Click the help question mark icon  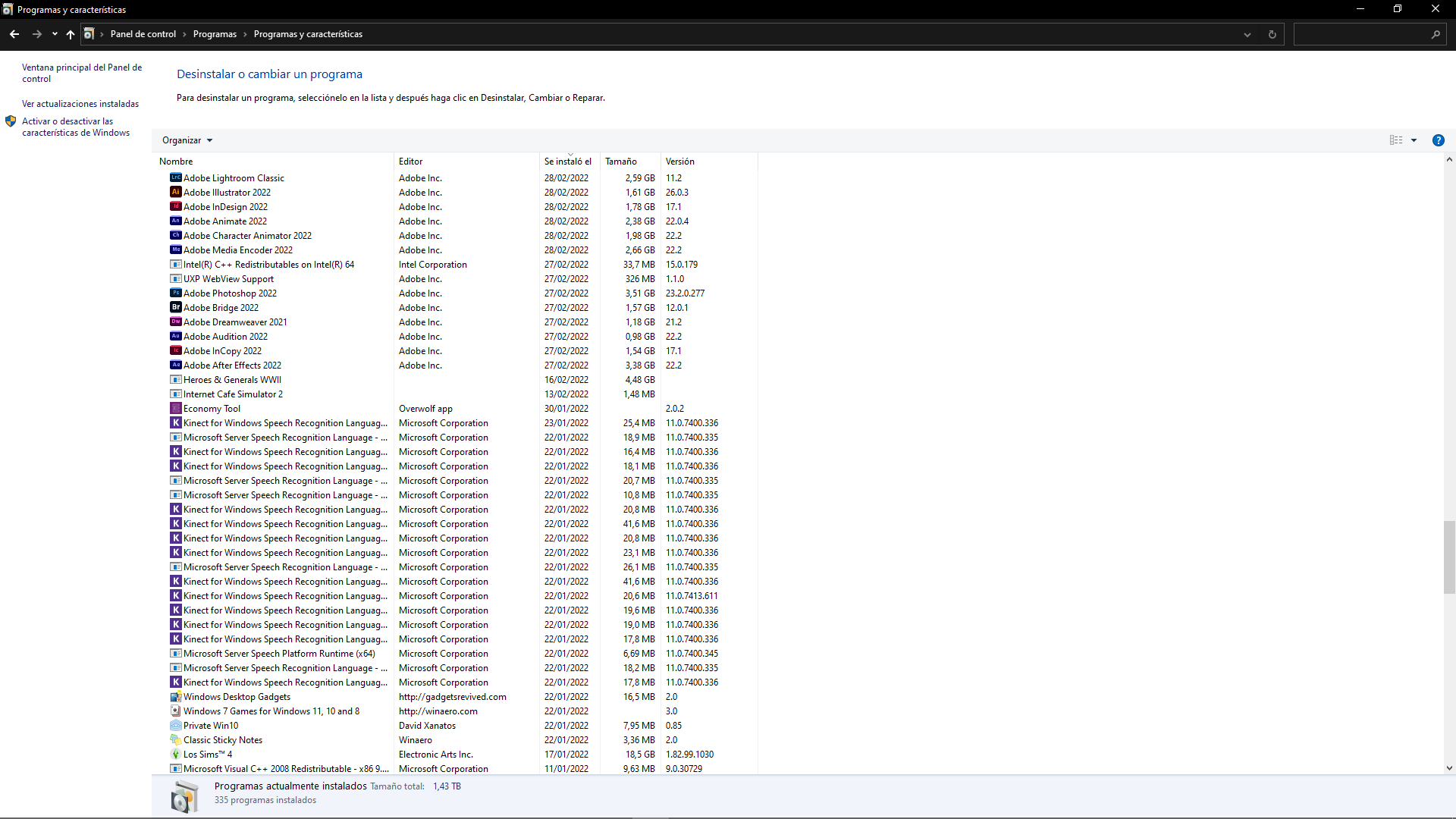(x=1438, y=140)
